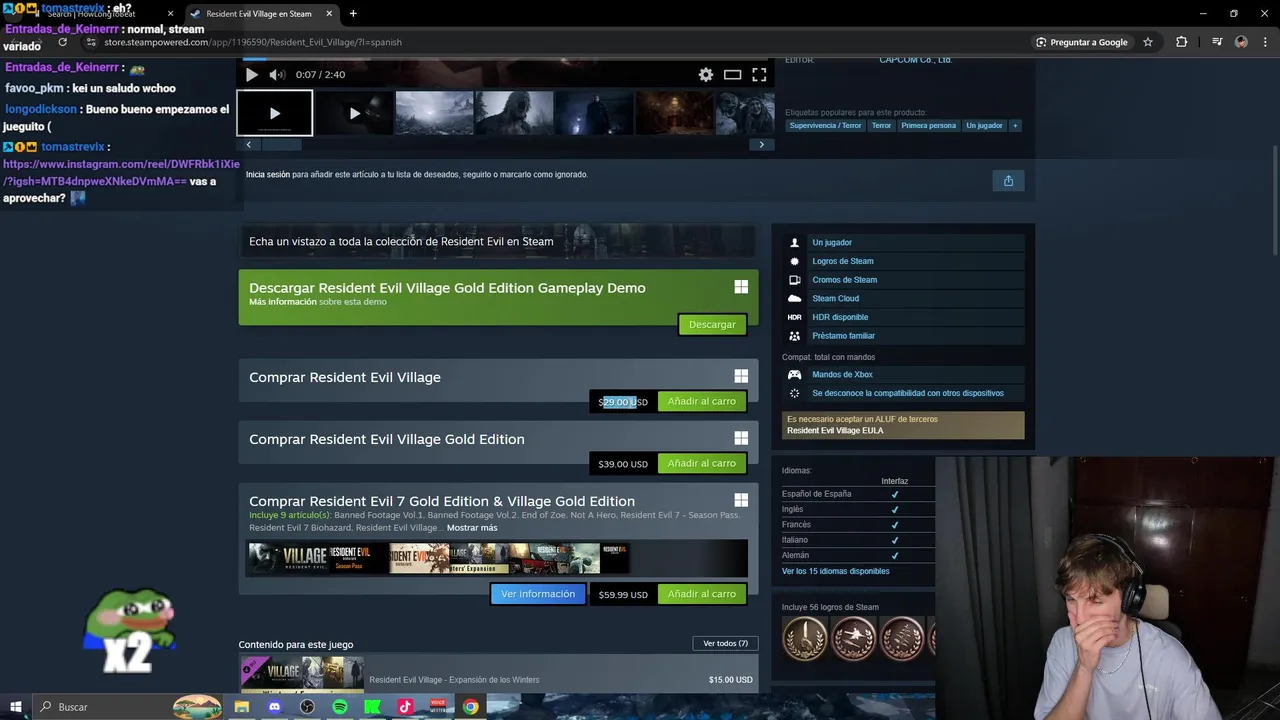This screenshot has height=720, width=1280.
Task: Click Windows icon beside Comprar Resident Evil Village
Action: point(741,376)
